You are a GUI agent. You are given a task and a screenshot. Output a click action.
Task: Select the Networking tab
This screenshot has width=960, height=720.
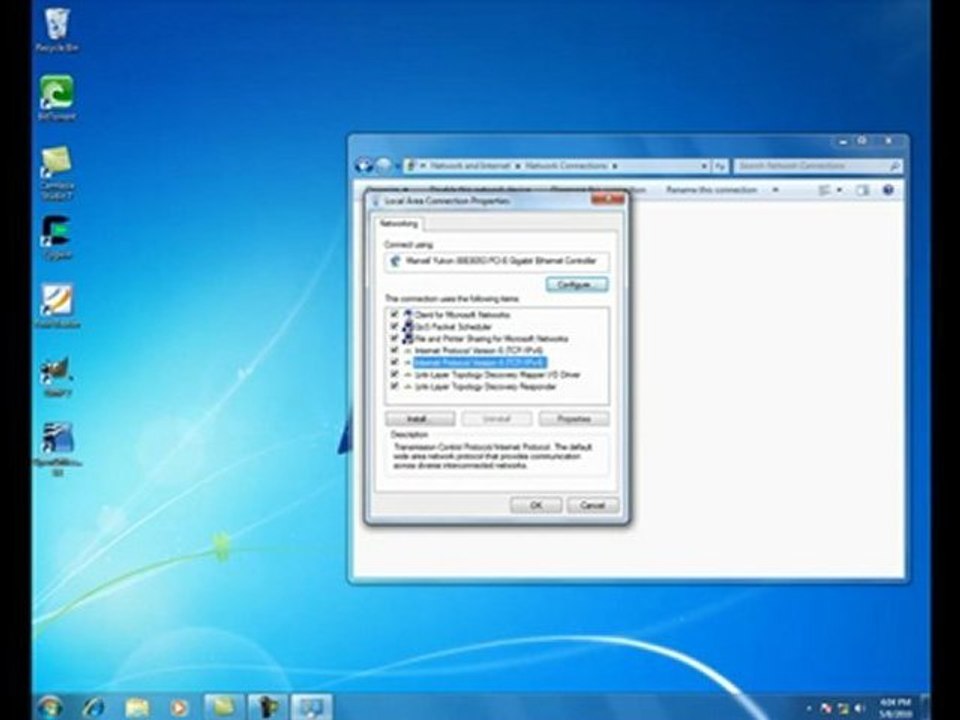coord(398,223)
